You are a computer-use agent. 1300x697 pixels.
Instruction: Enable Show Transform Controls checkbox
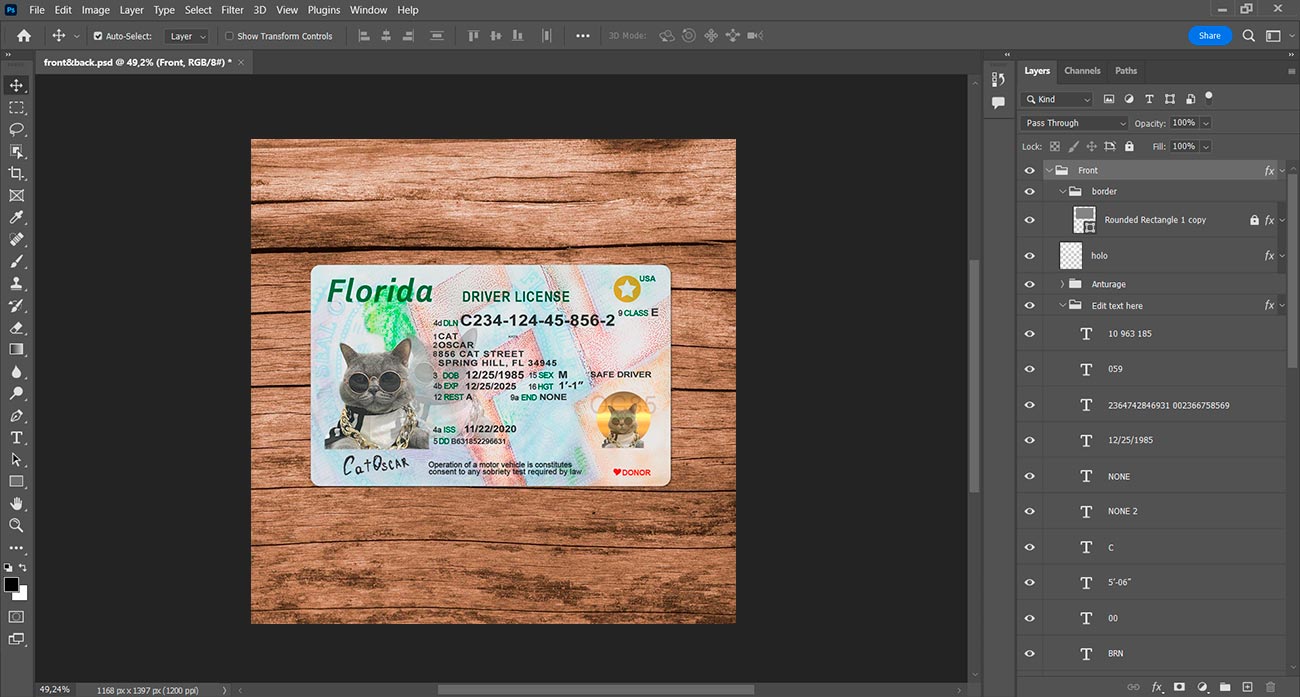point(229,36)
